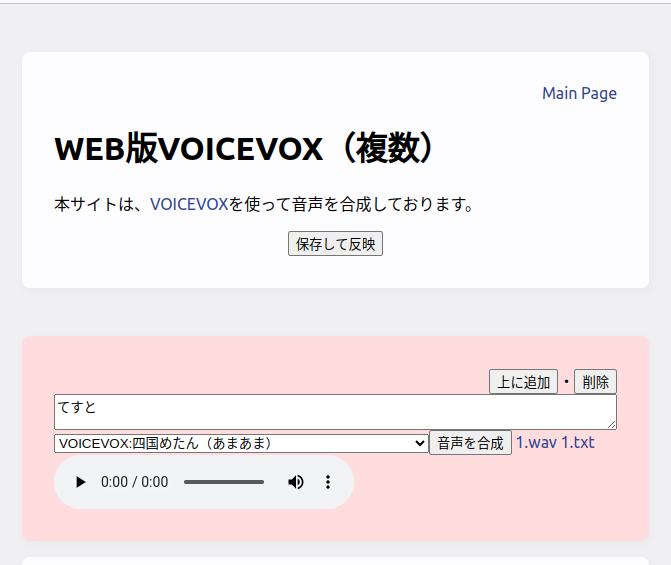Open the 1.txt file link

578,442
